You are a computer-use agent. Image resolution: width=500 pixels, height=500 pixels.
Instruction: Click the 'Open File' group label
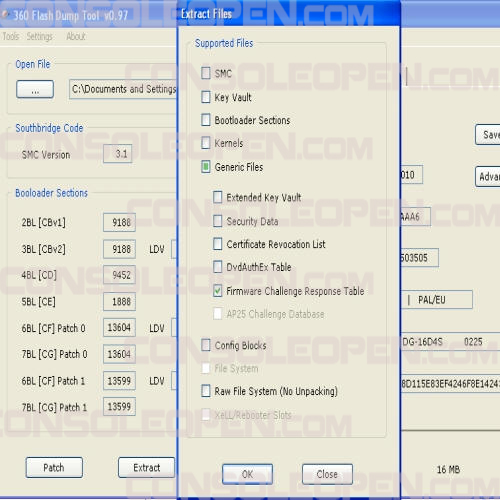click(x=33, y=64)
